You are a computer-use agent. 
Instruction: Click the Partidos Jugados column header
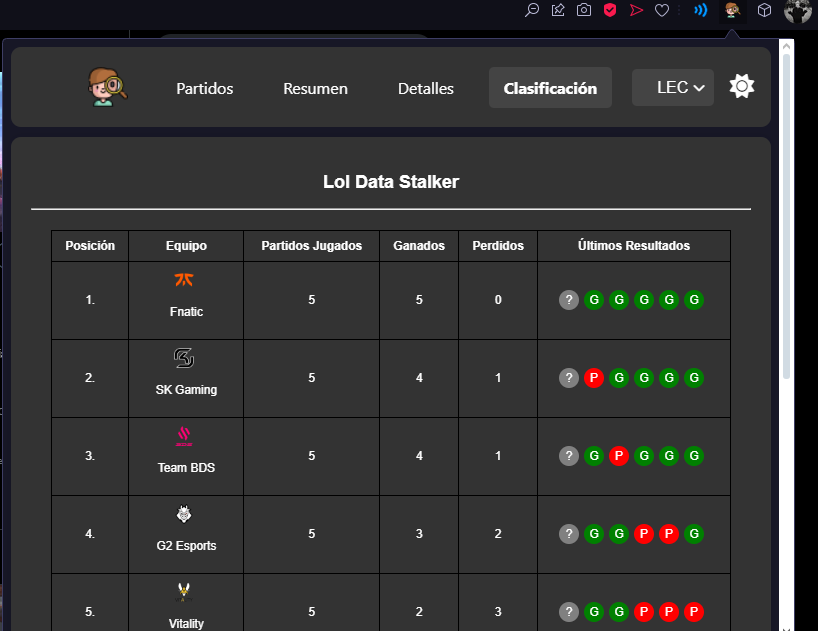(x=311, y=246)
